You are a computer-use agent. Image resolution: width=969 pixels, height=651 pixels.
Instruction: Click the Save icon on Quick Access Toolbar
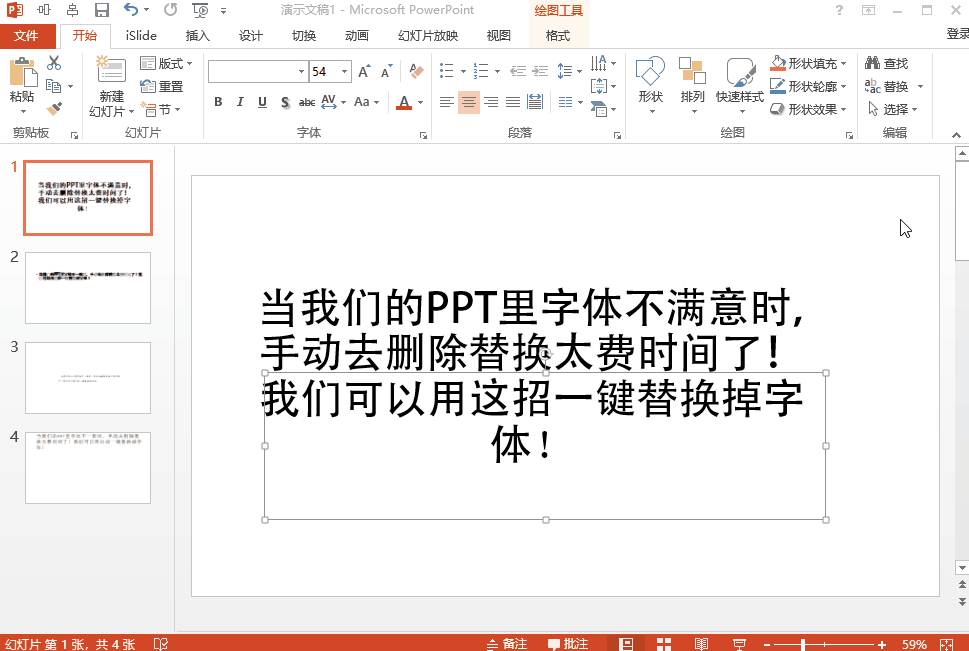[100, 10]
